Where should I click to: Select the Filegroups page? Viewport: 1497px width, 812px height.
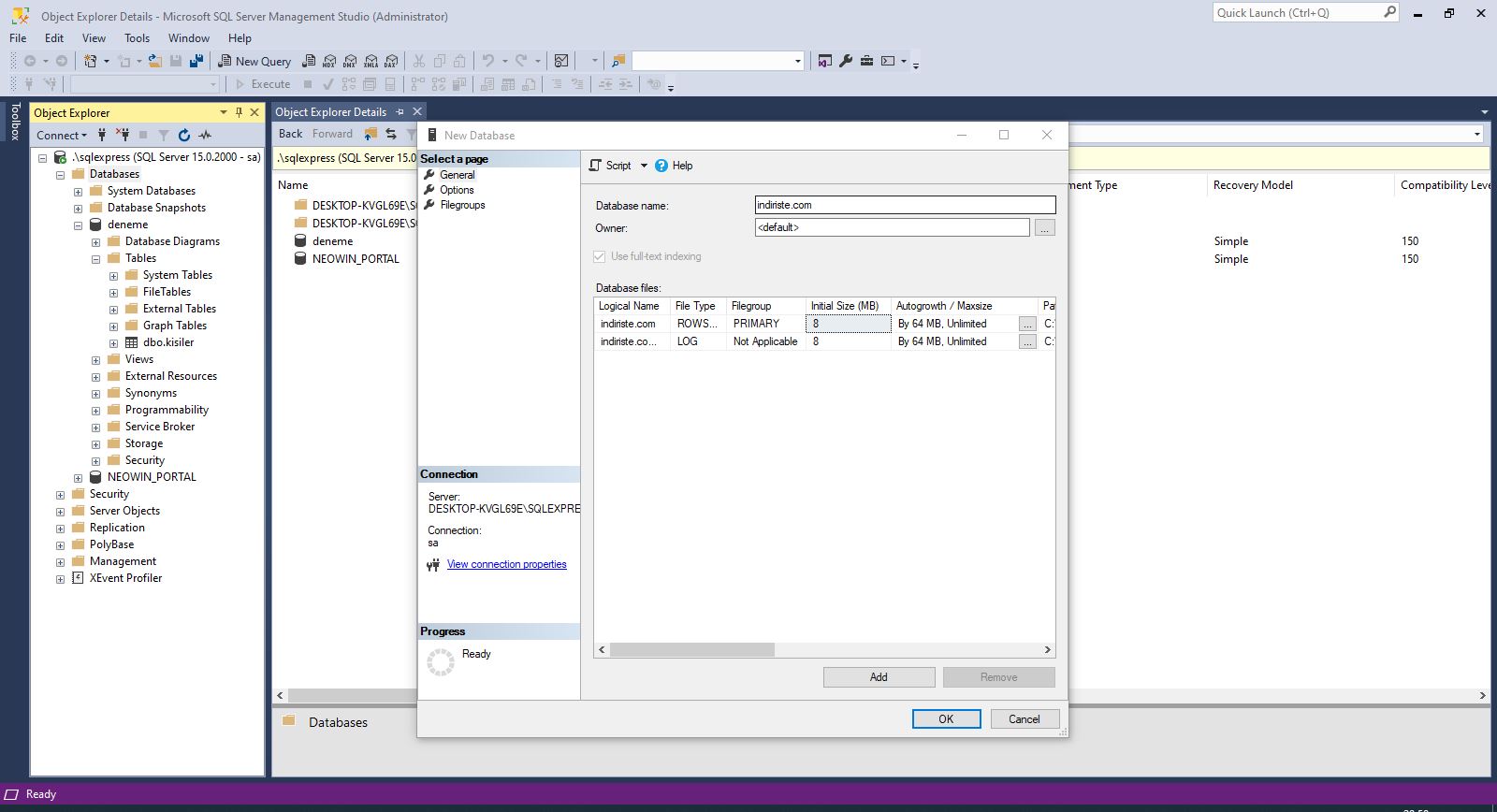coord(462,205)
